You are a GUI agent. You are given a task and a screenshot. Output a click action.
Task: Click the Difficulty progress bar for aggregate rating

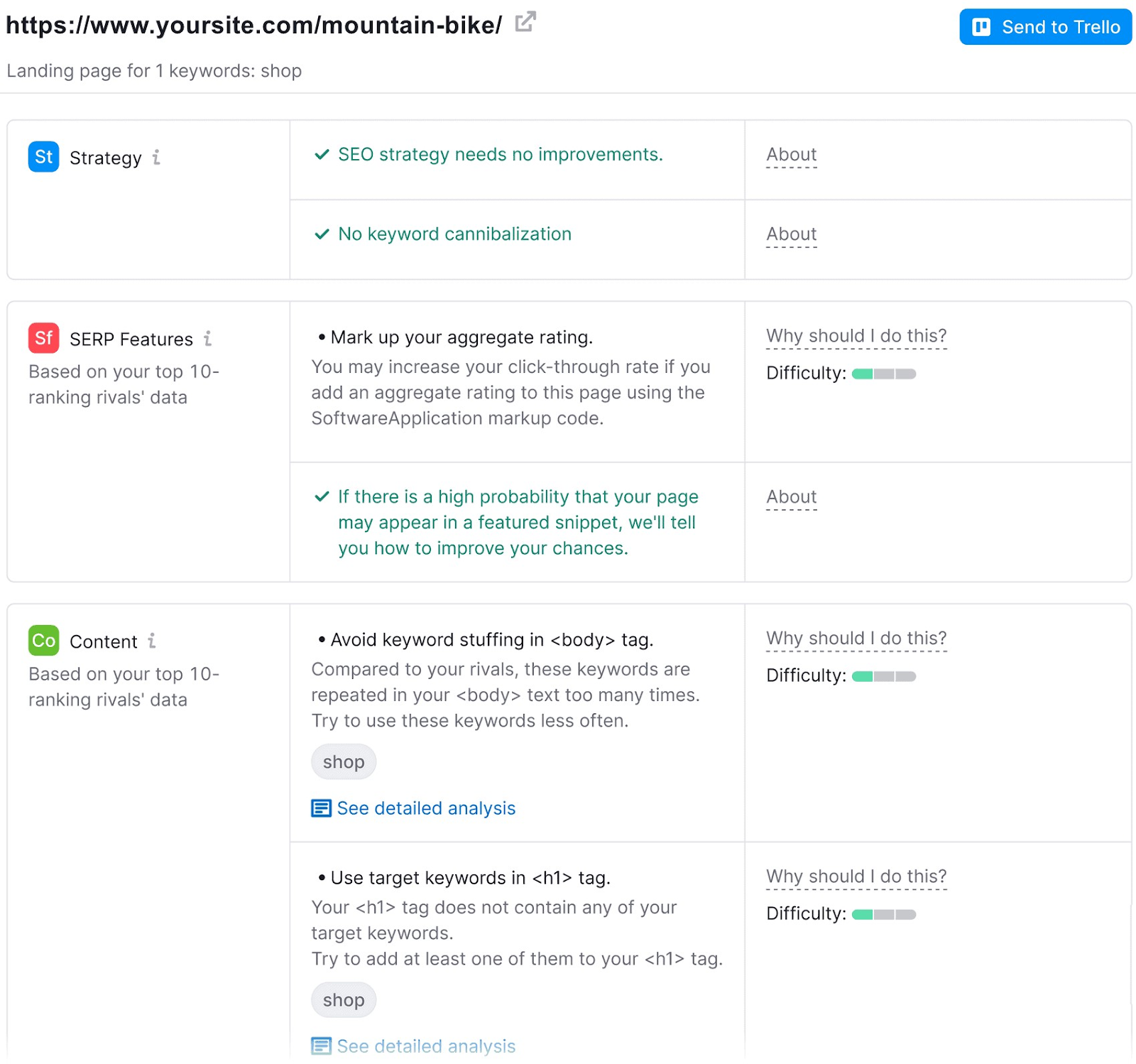[883, 373]
